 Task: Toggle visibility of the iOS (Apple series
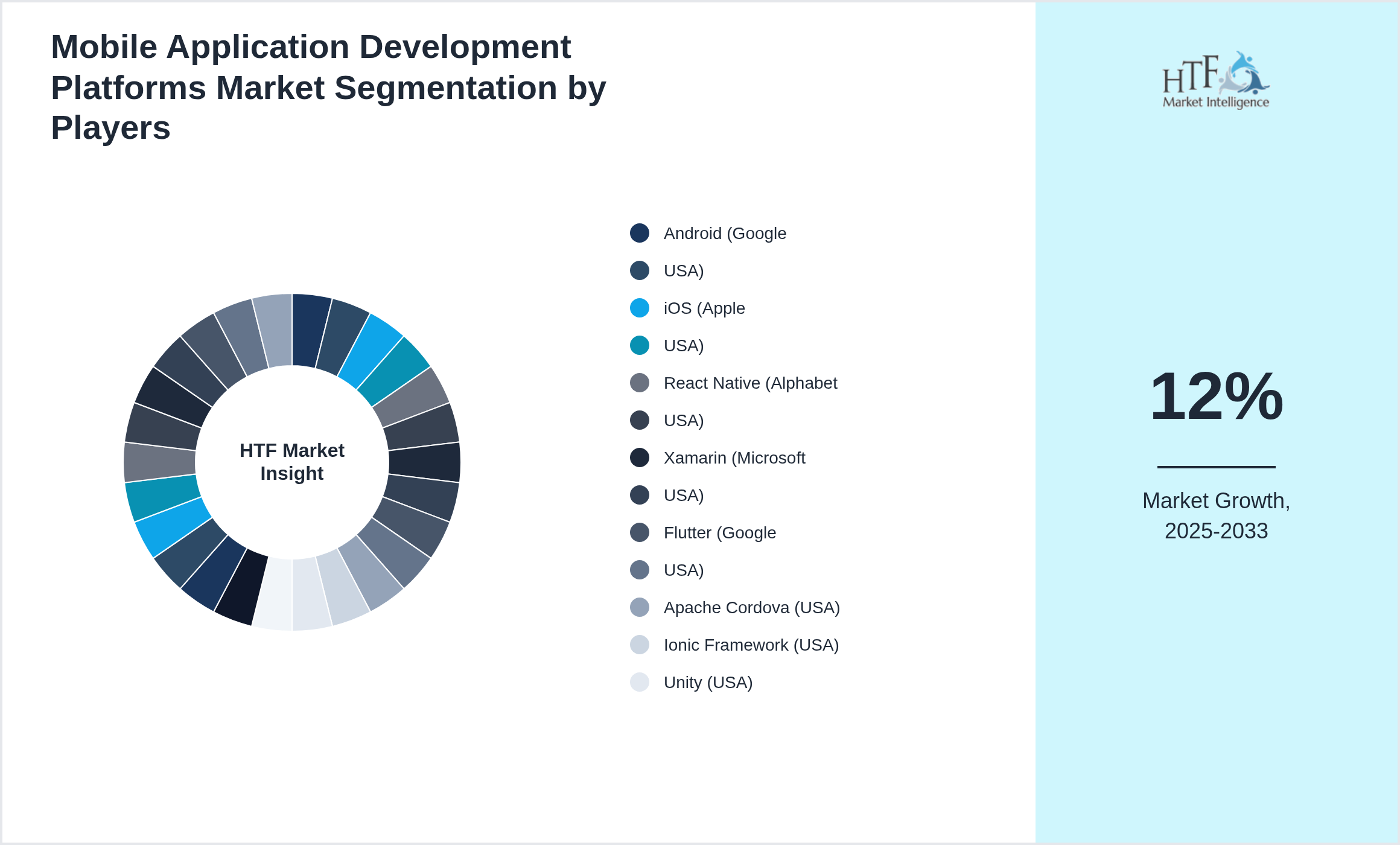pyautogui.click(x=704, y=308)
